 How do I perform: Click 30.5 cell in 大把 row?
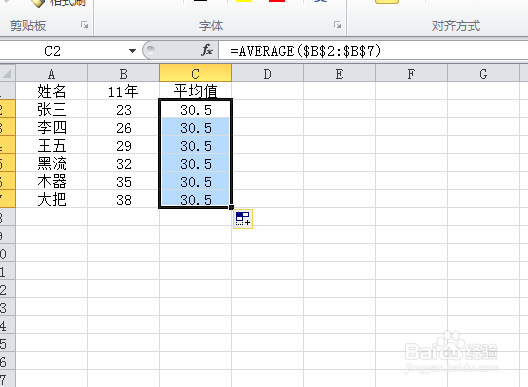pos(196,199)
